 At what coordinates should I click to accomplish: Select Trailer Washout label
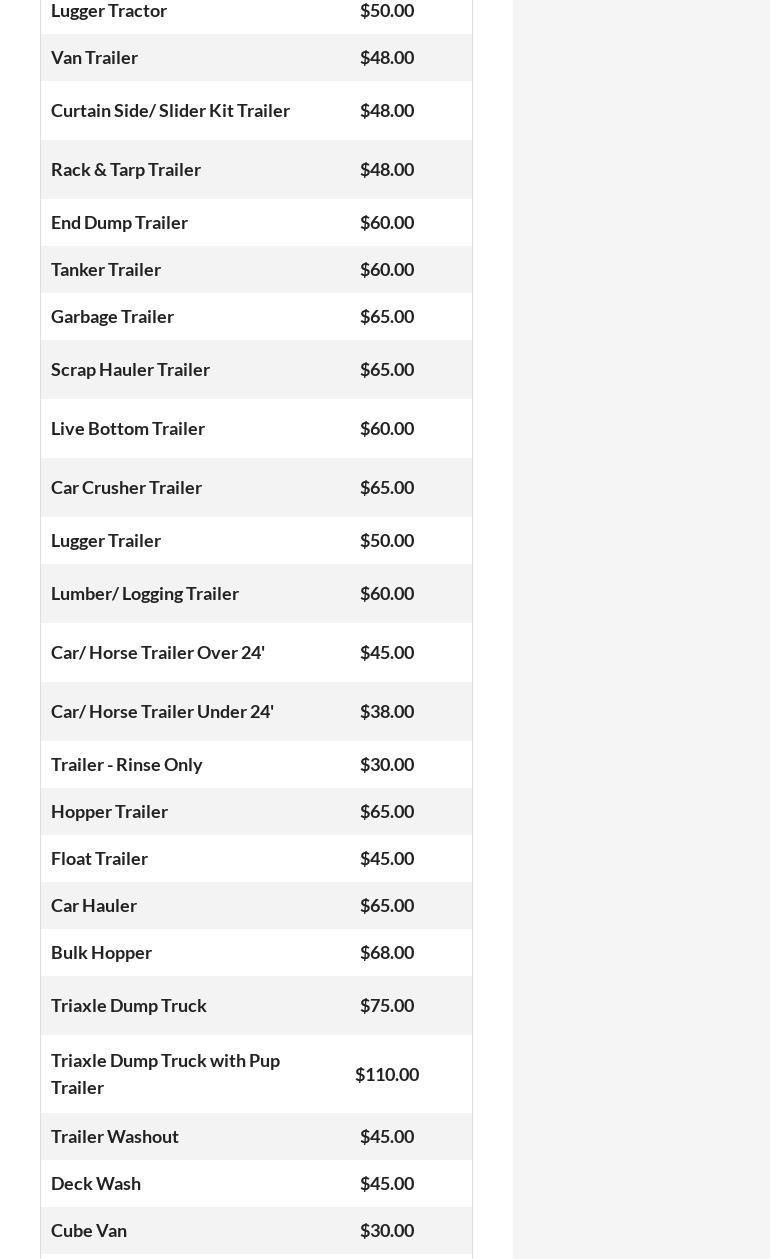(x=115, y=1137)
